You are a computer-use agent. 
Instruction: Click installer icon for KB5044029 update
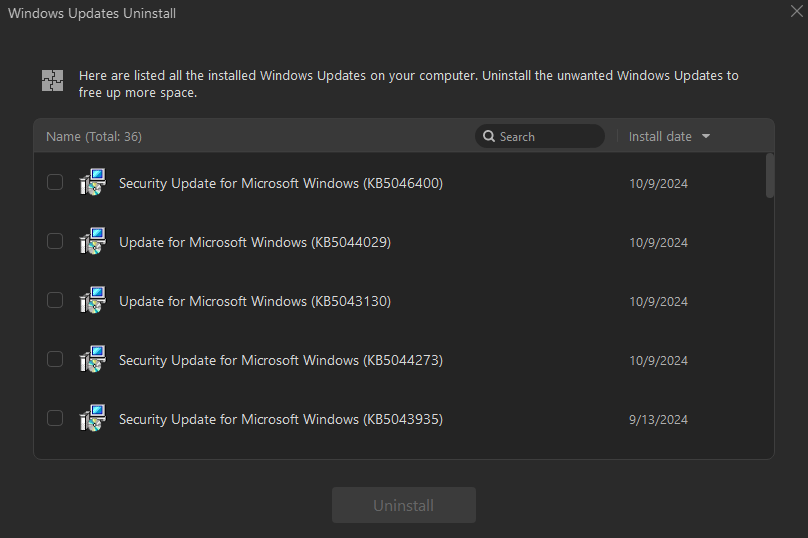coord(93,241)
